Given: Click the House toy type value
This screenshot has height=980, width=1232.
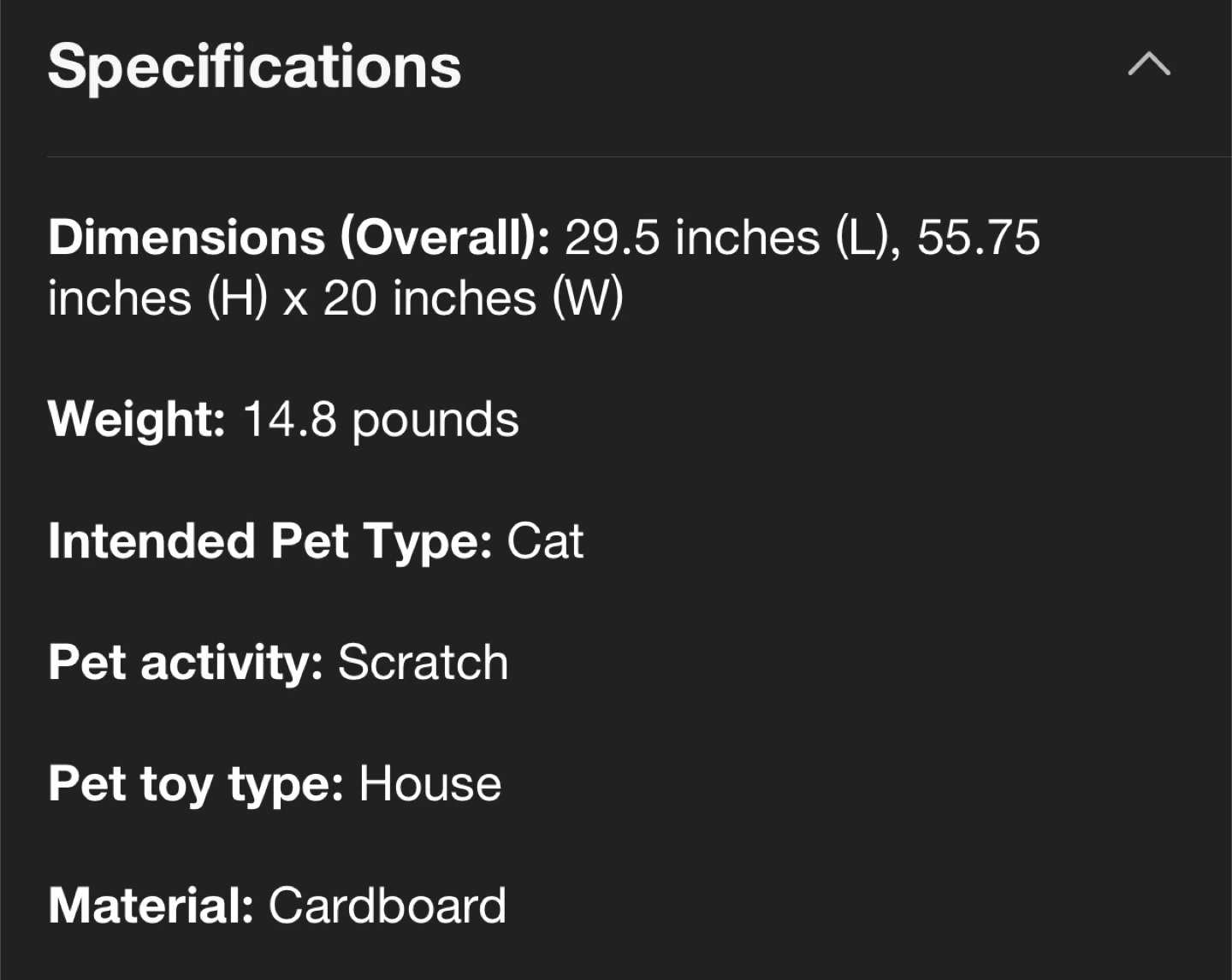Looking at the screenshot, I should [x=429, y=784].
